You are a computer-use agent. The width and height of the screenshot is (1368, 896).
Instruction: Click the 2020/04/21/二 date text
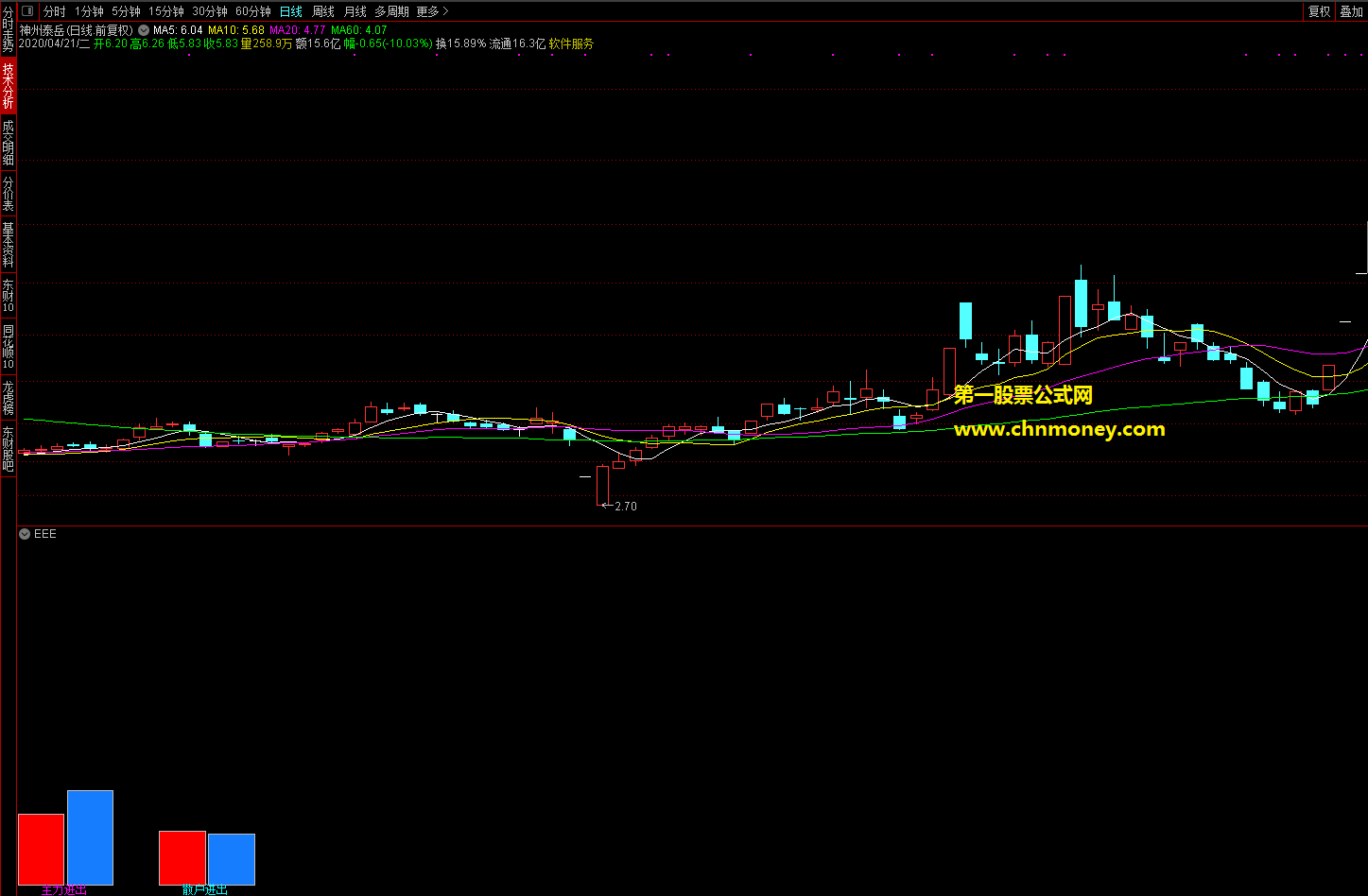[54, 43]
